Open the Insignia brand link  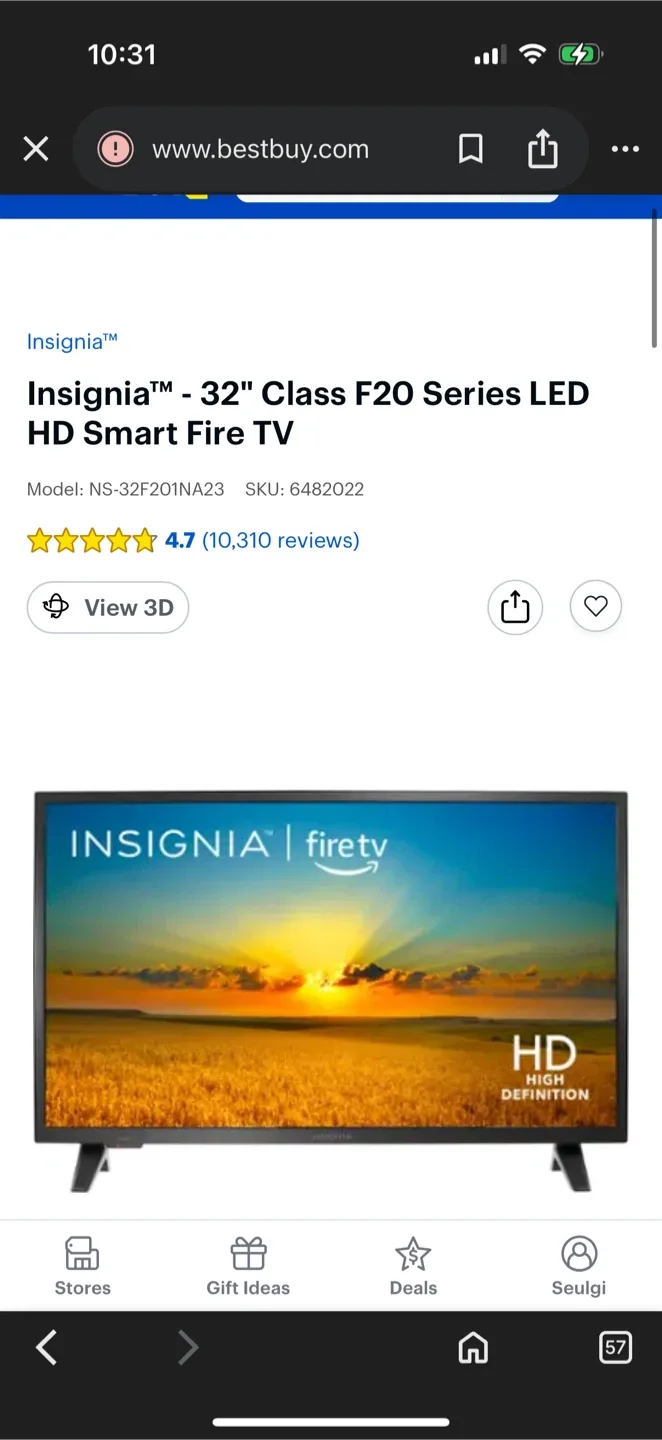coord(72,342)
